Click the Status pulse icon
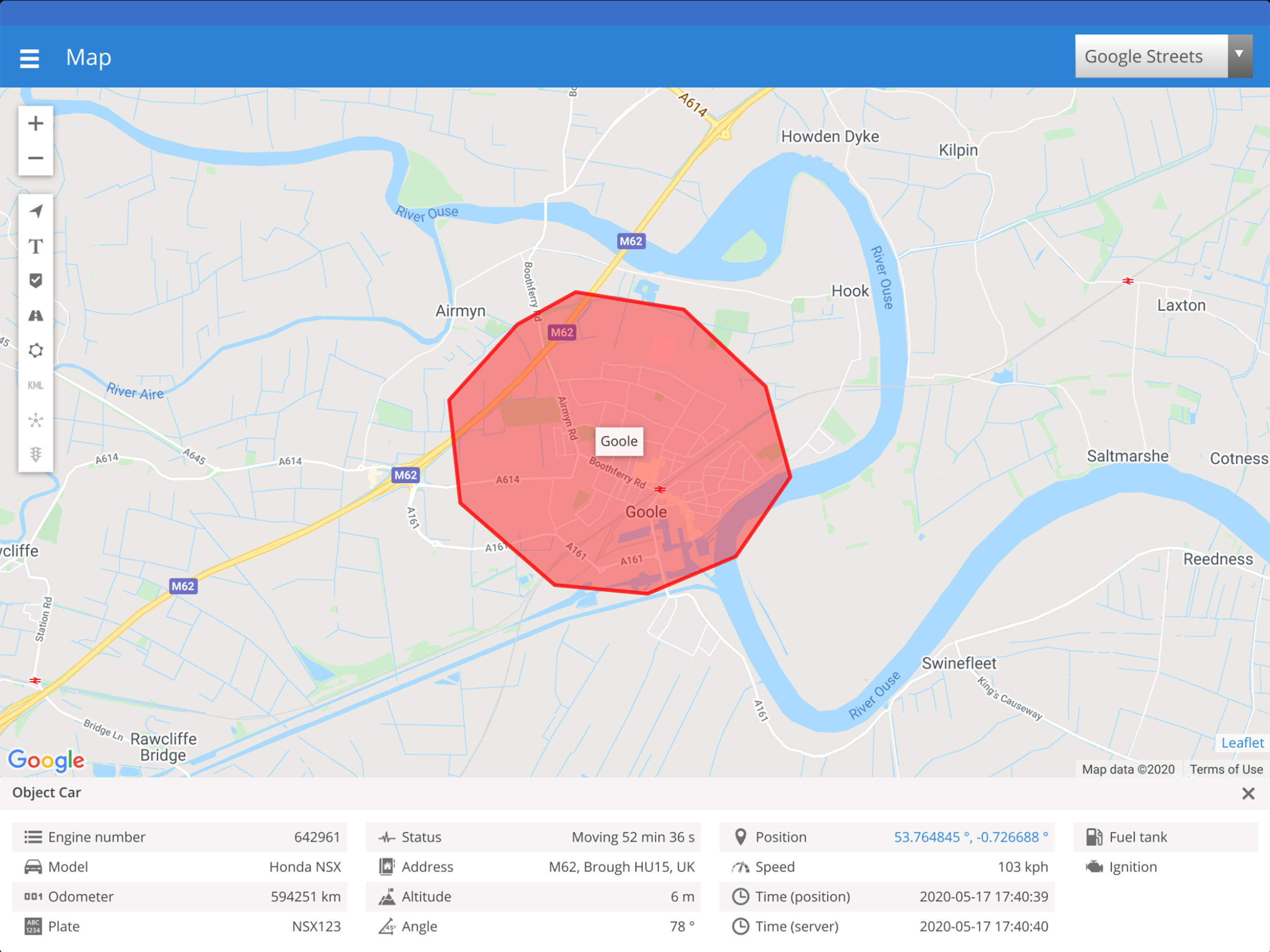The image size is (1270, 952). (387, 838)
